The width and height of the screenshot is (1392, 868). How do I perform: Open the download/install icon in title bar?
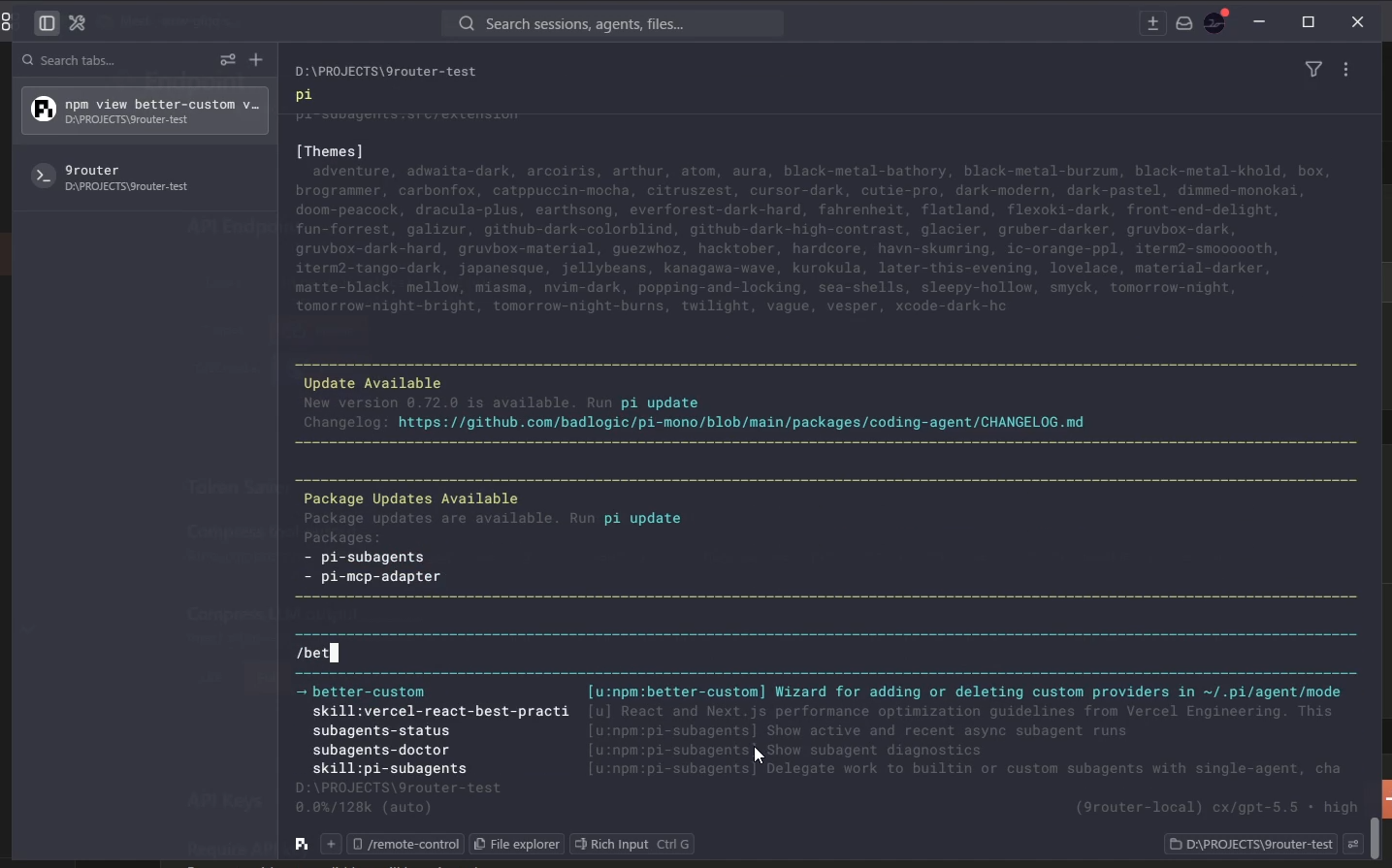(x=1154, y=23)
